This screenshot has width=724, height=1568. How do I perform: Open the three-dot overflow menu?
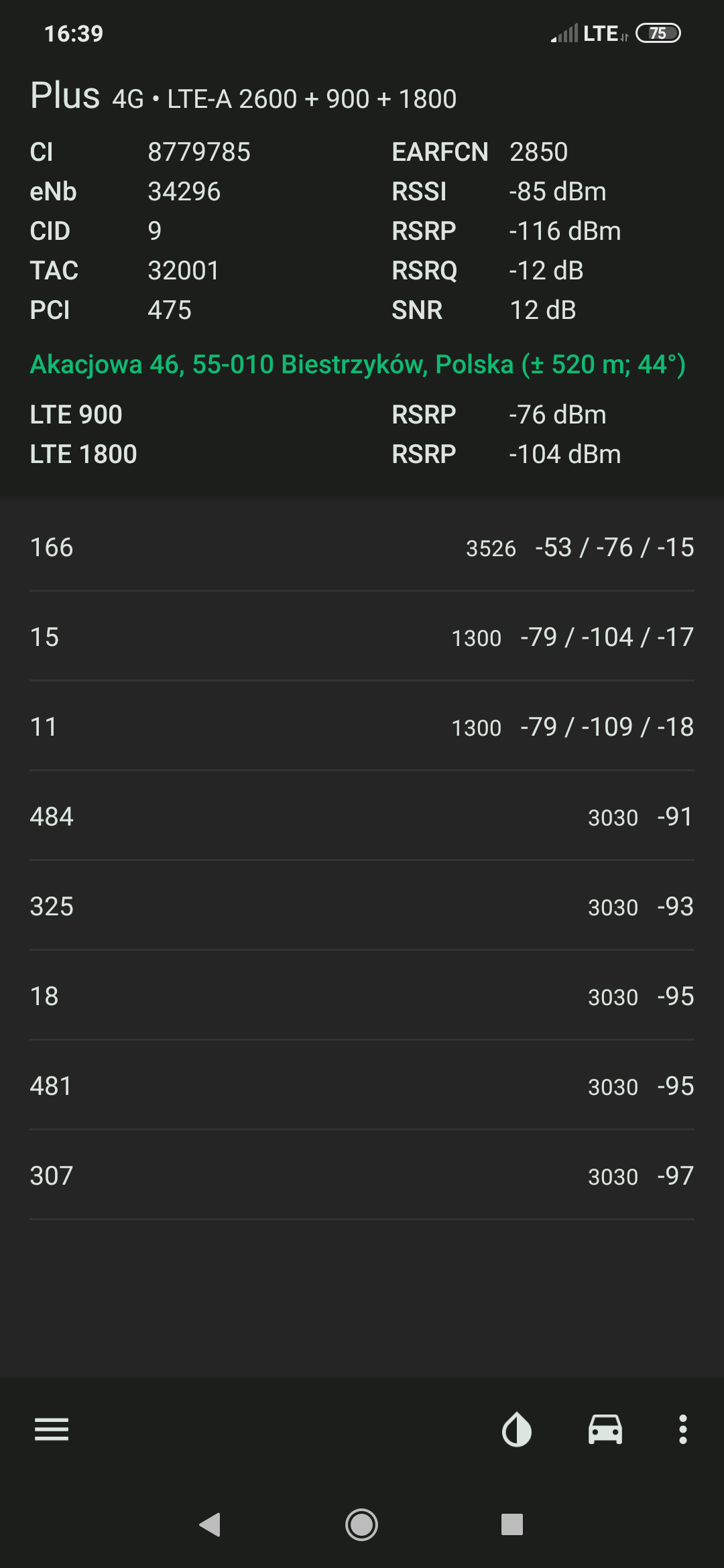[x=682, y=1429]
